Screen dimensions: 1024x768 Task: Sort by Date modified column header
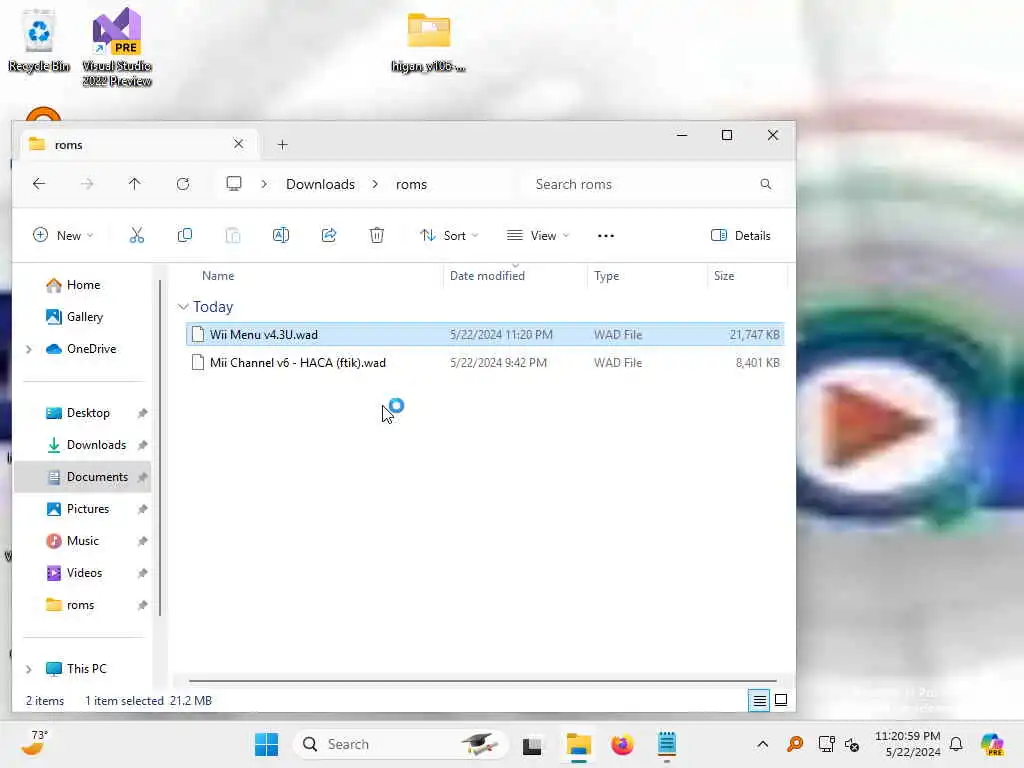(x=487, y=276)
